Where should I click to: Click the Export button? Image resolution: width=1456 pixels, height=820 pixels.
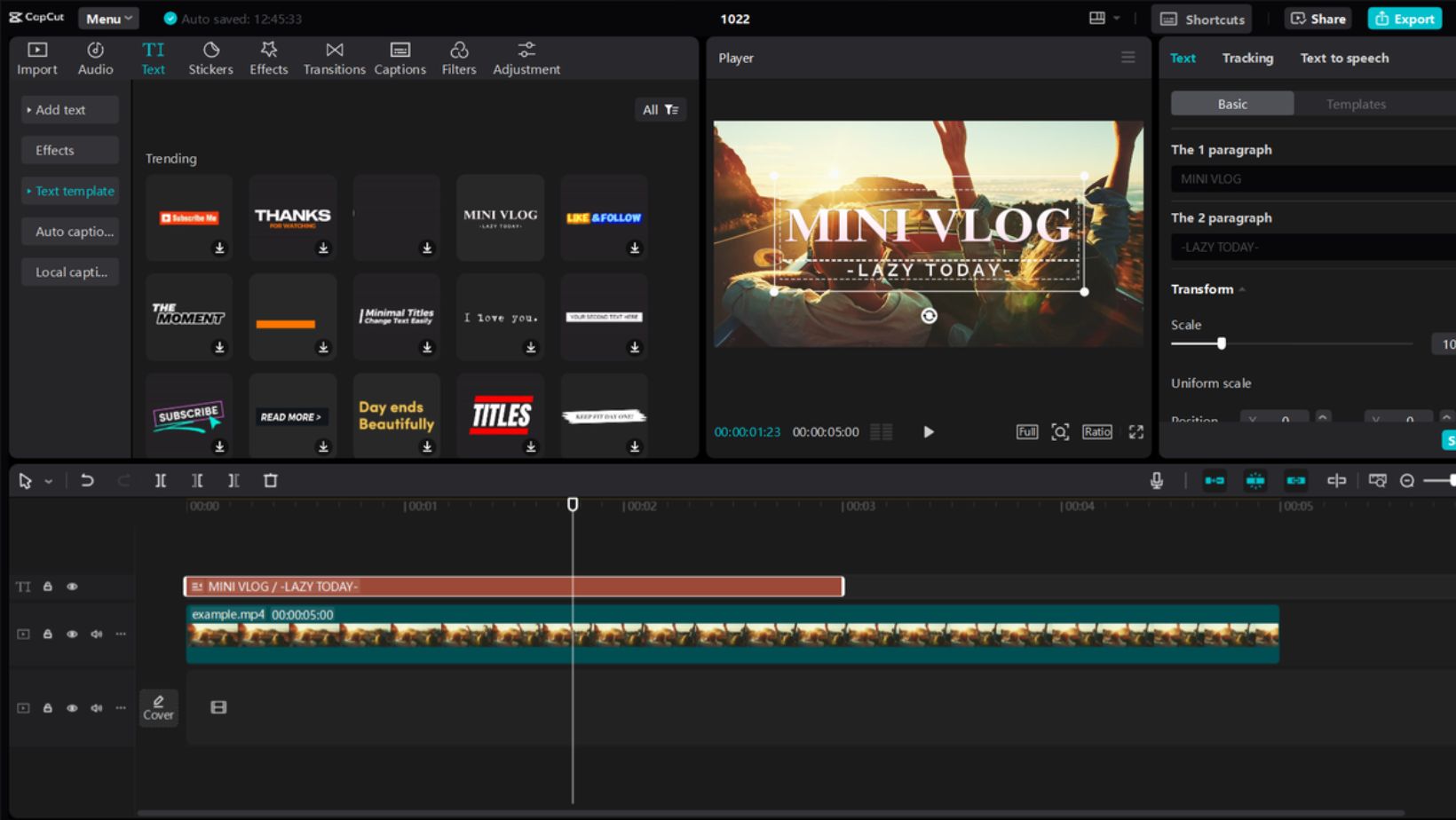tap(1405, 19)
